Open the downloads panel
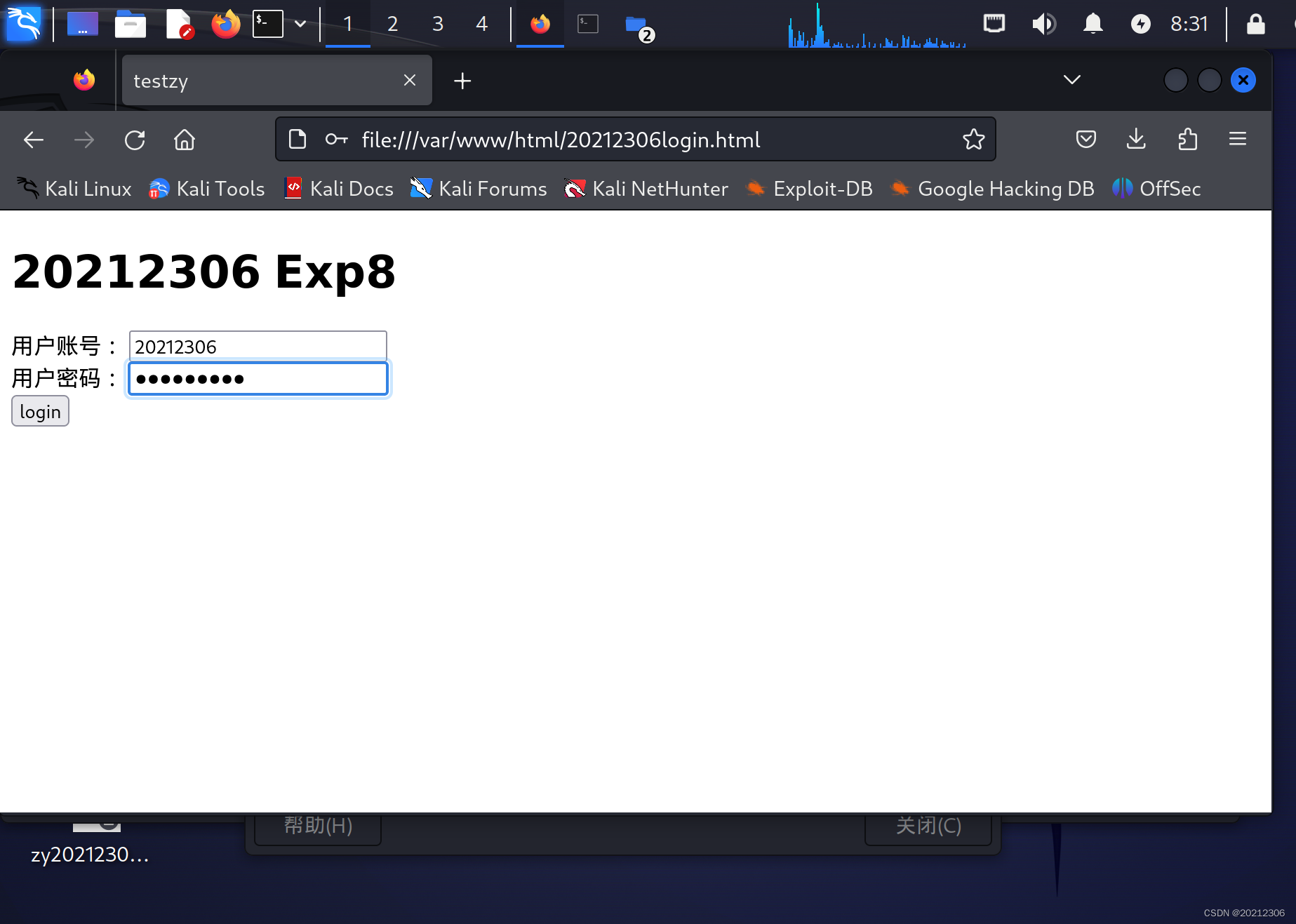Screen dimensions: 1296x924 pos(1136,139)
